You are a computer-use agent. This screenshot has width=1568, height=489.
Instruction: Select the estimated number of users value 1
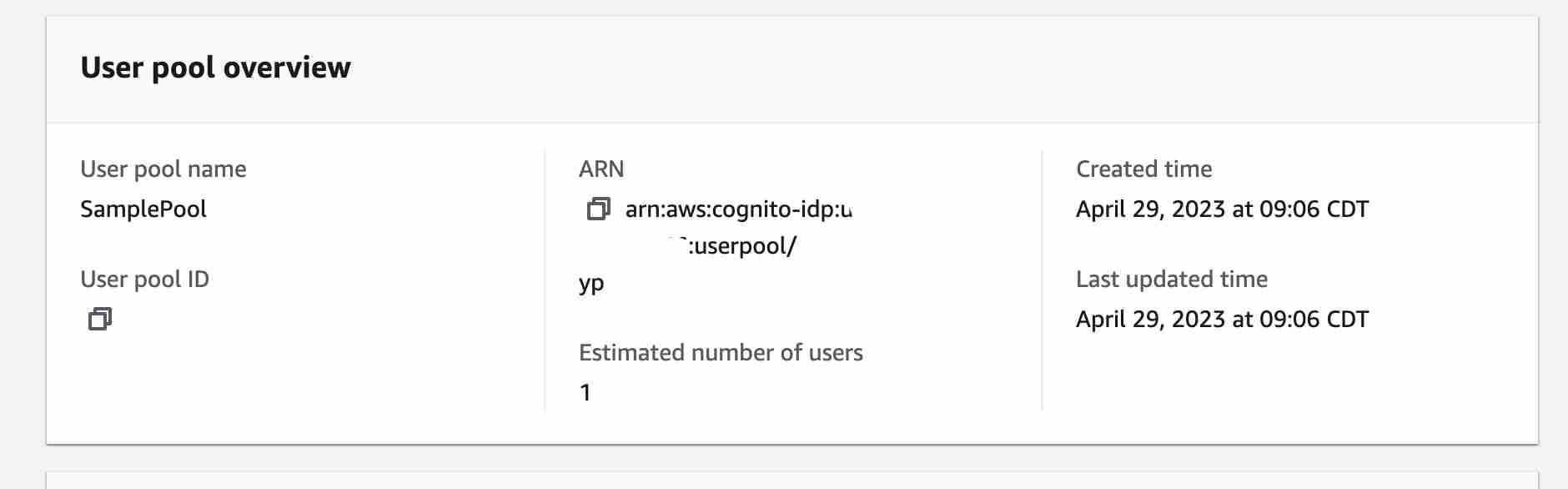click(585, 392)
